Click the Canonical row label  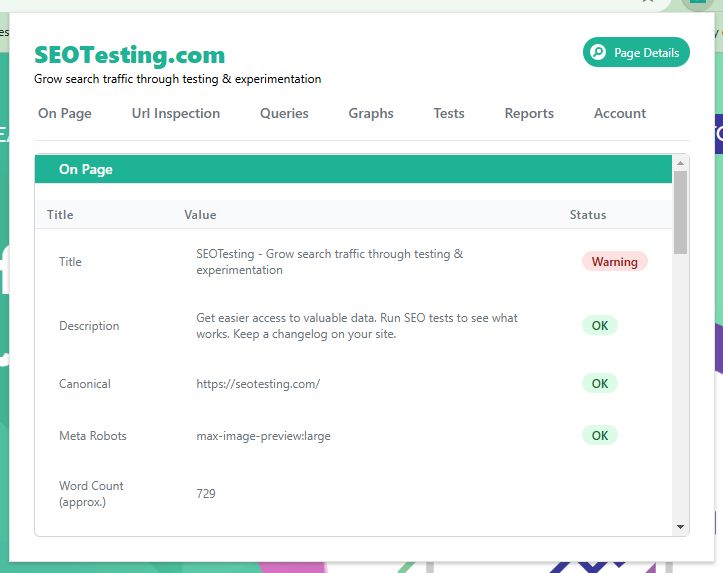[85, 384]
